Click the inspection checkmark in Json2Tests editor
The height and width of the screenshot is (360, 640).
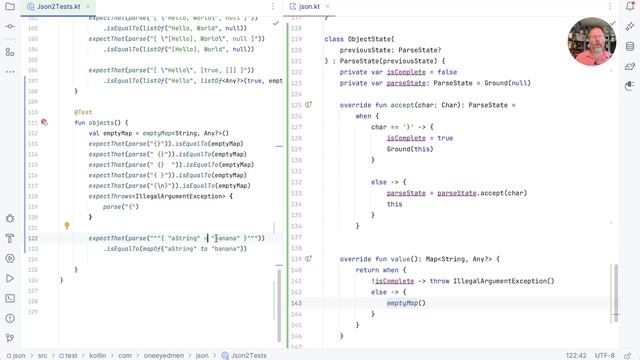276,23
